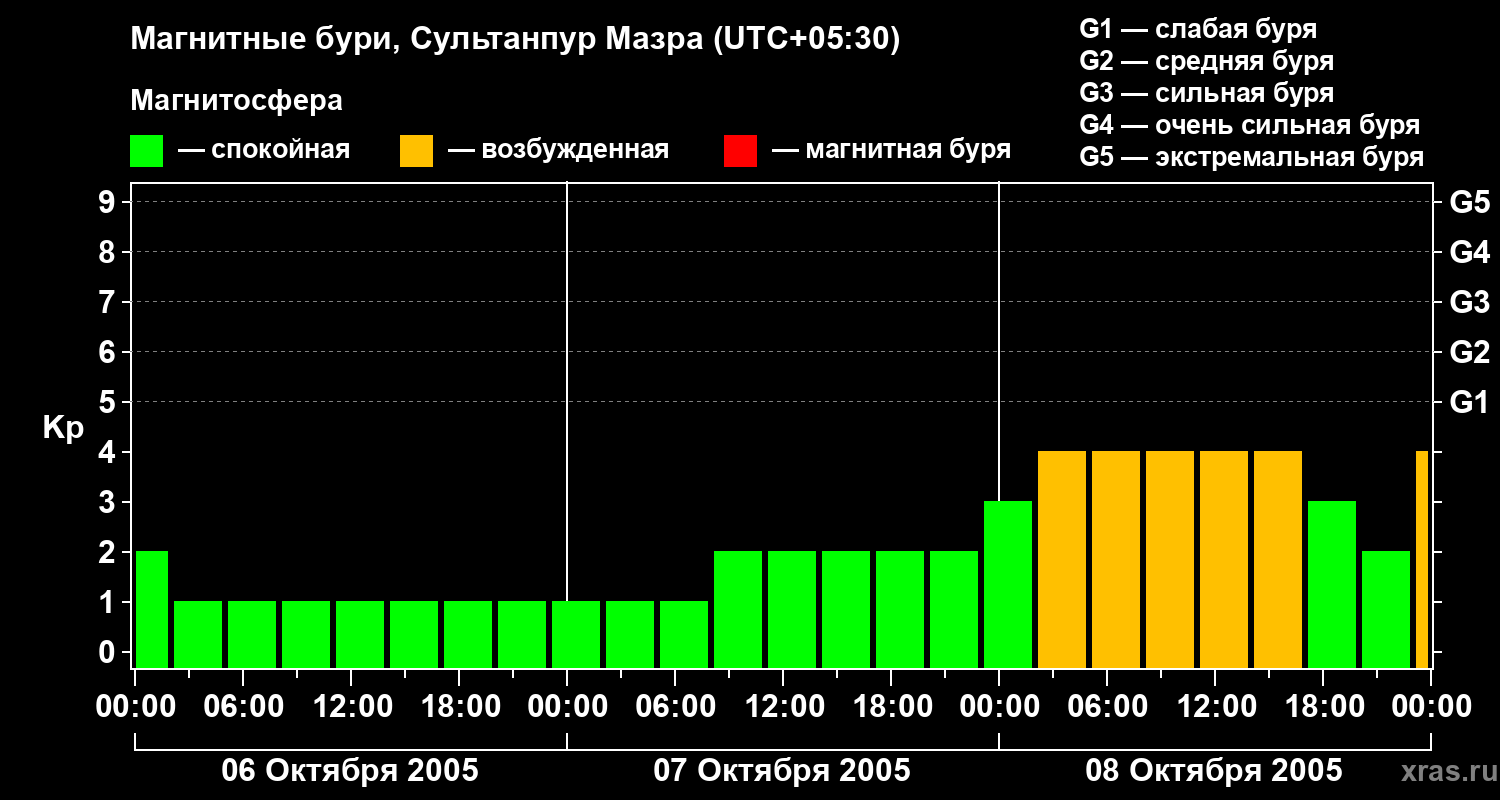
Task: Select the "G1 — слабая буря" line
Action: pyautogui.click(x=1198, y=29)
